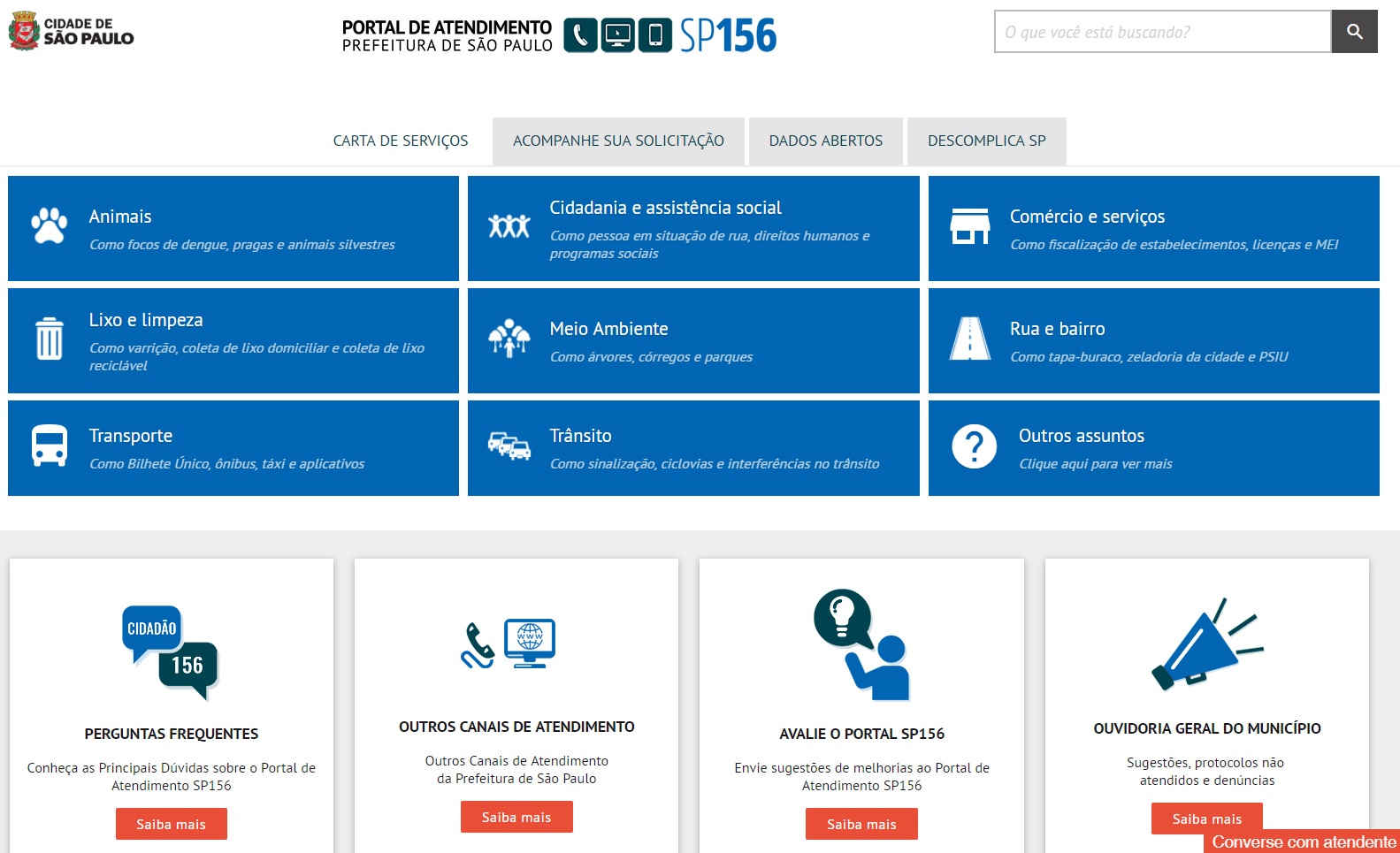Click 'Como Bilhete Único, ônibus, táxi' description
The height and width of the screenshot is (853, 1400).
point(227,464)
